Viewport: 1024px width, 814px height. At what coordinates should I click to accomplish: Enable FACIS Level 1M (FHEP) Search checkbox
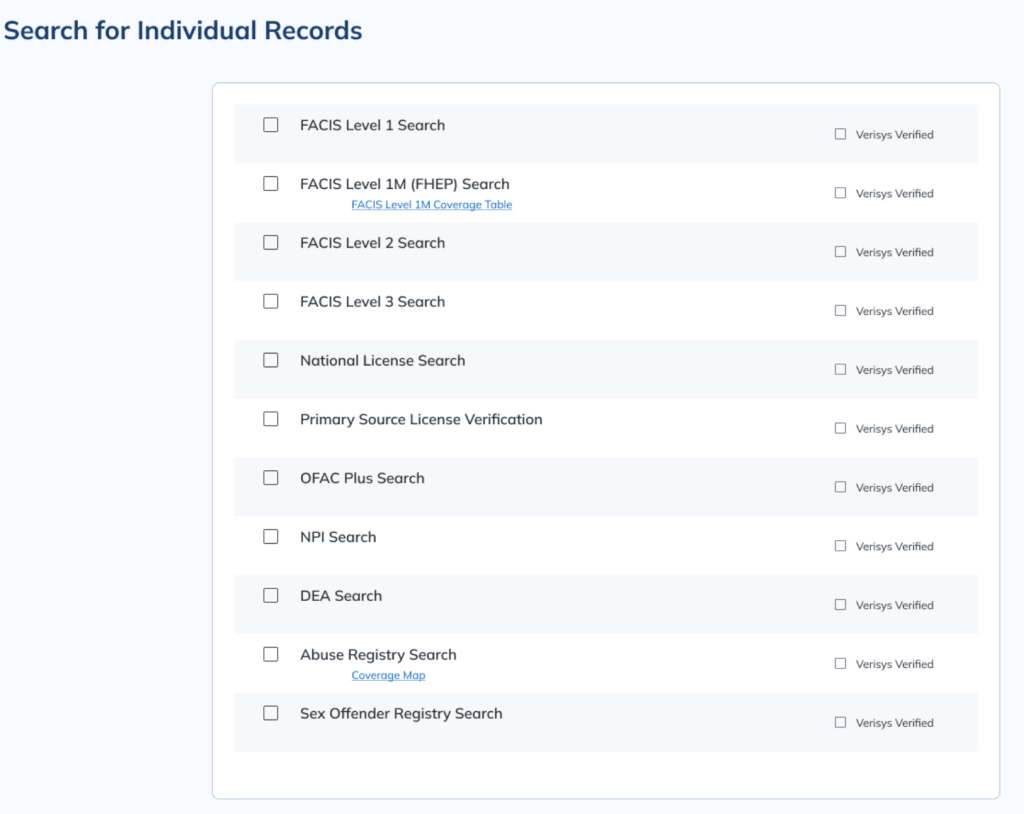click(271, 184)
